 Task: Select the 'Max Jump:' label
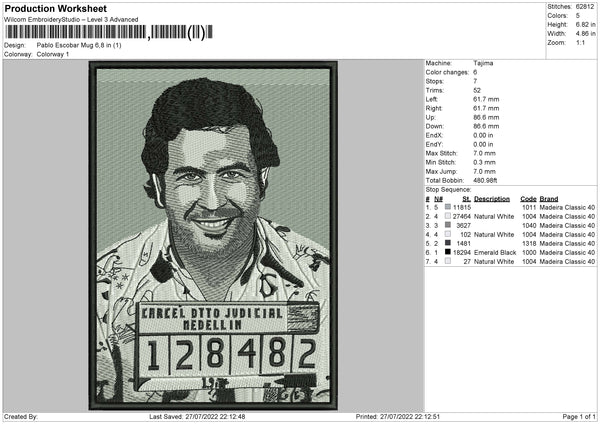point(441,171)
